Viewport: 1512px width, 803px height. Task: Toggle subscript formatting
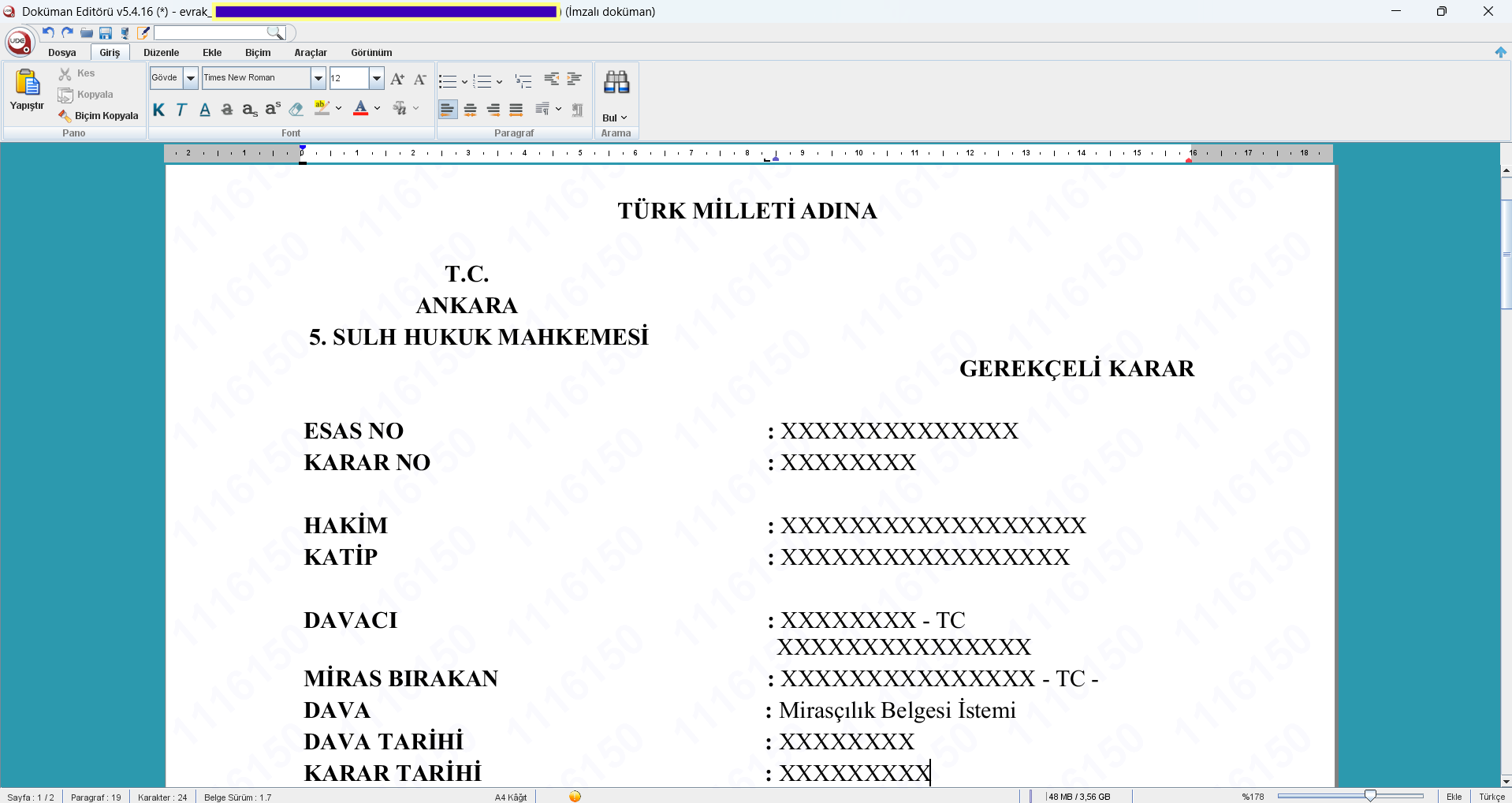pos(250,110)
